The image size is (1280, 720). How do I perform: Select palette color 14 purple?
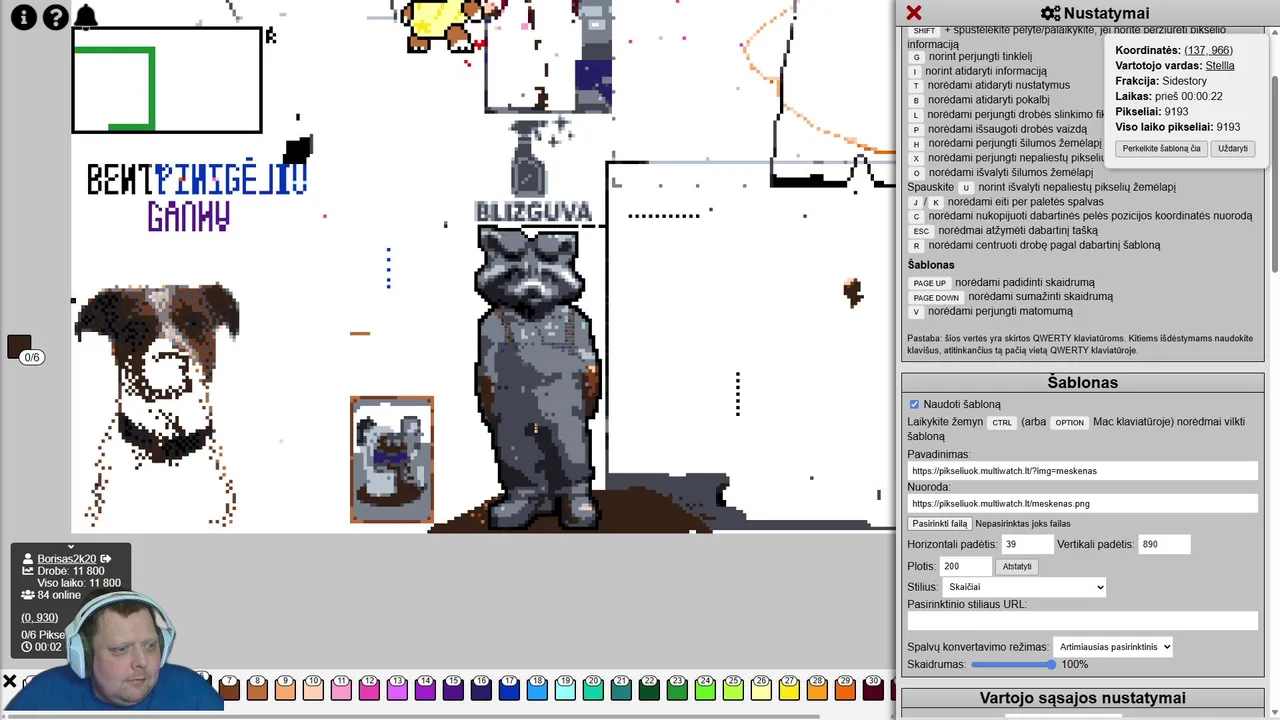(x=425, y=687)
